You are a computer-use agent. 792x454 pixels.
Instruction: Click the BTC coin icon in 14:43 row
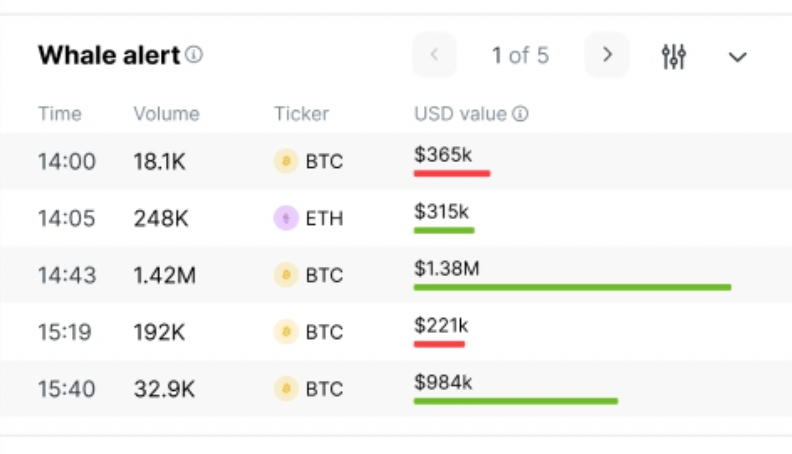click(x=286, y=275)
